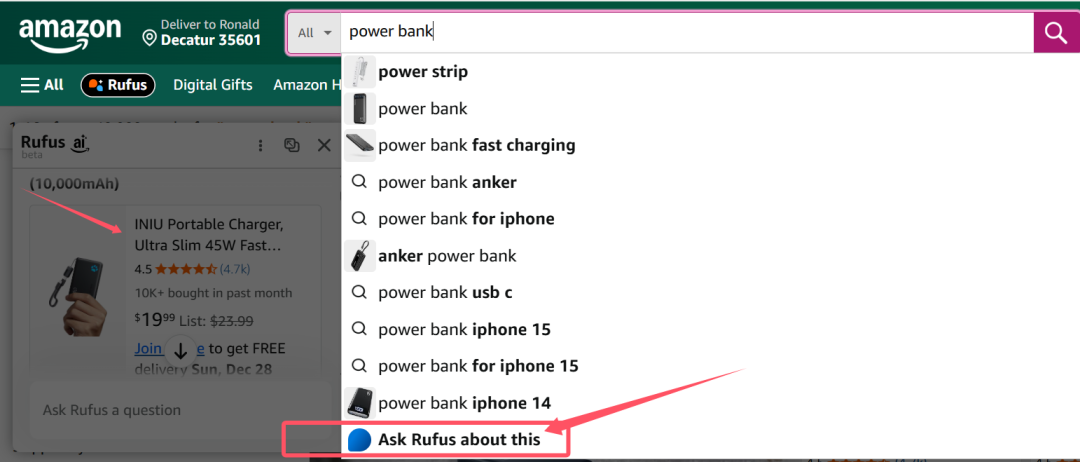Click the Ask Rufus blue bubble icon
This screenshot has height=462, width=1080.
[x=359, y=440]
